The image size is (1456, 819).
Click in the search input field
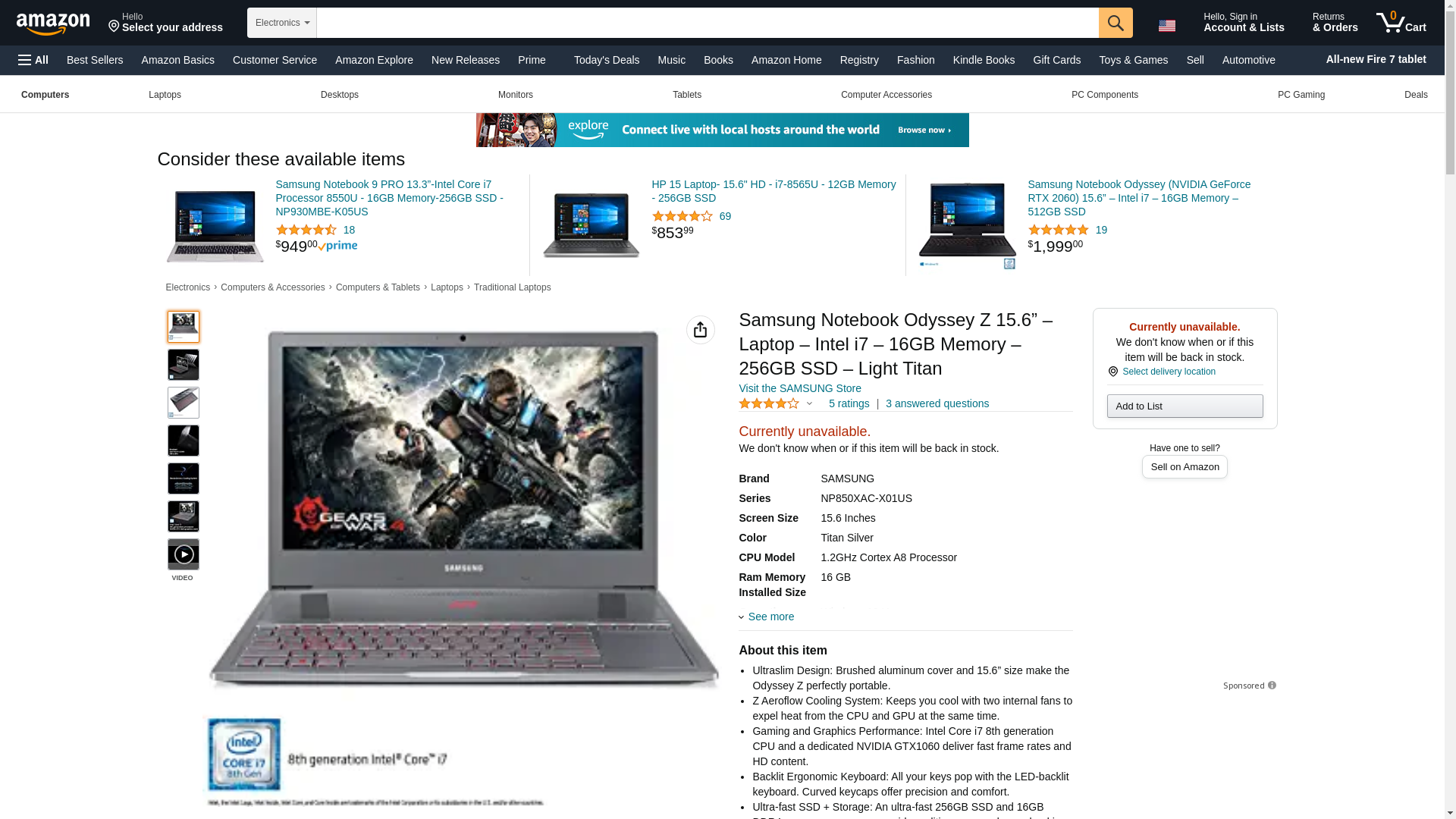[708, 23]
